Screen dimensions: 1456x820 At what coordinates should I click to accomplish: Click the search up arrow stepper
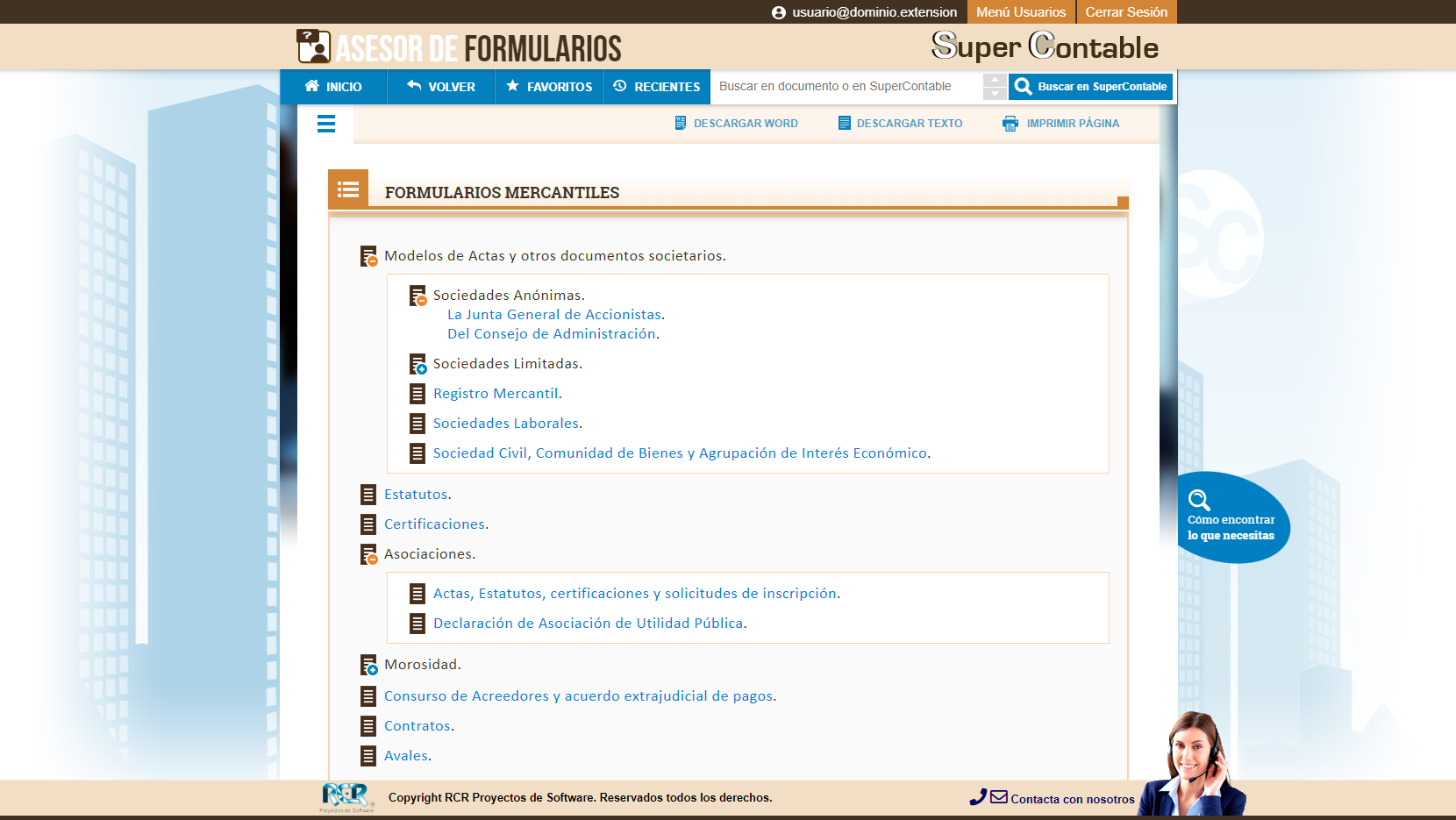(x=995, y=80)
